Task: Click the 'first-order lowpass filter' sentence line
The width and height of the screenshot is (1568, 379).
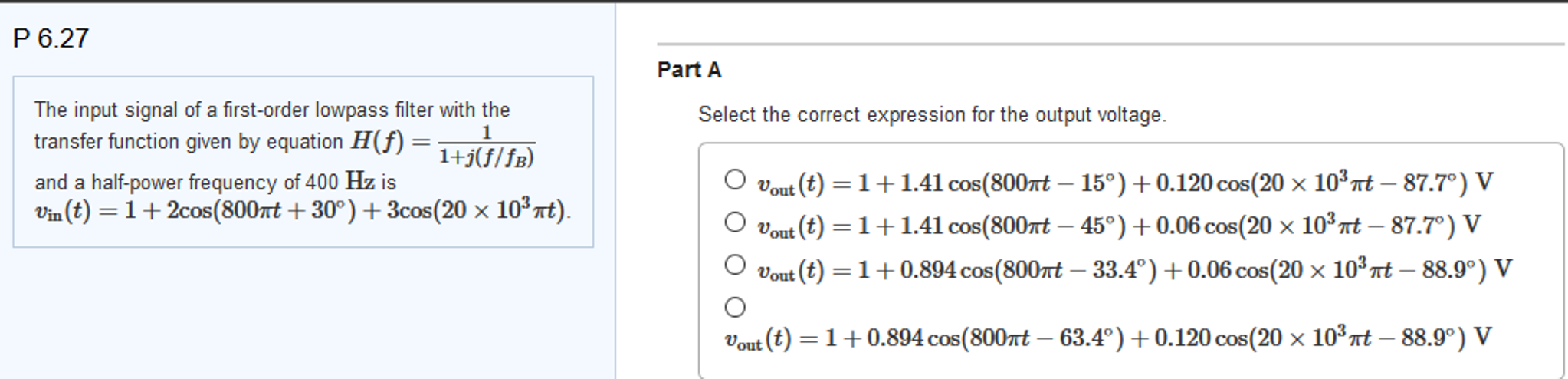Action: click(x=272, y=110)
